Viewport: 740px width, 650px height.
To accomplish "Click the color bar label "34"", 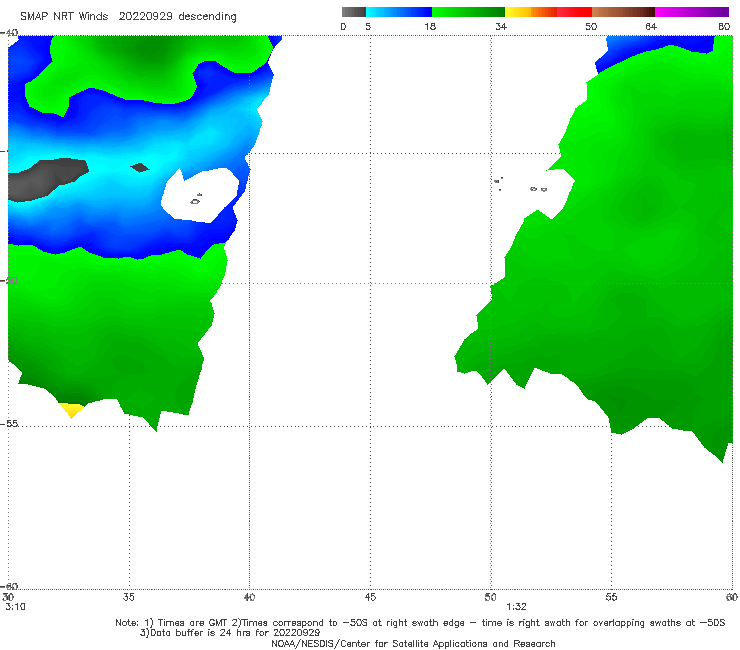I will tap(501, 26).
